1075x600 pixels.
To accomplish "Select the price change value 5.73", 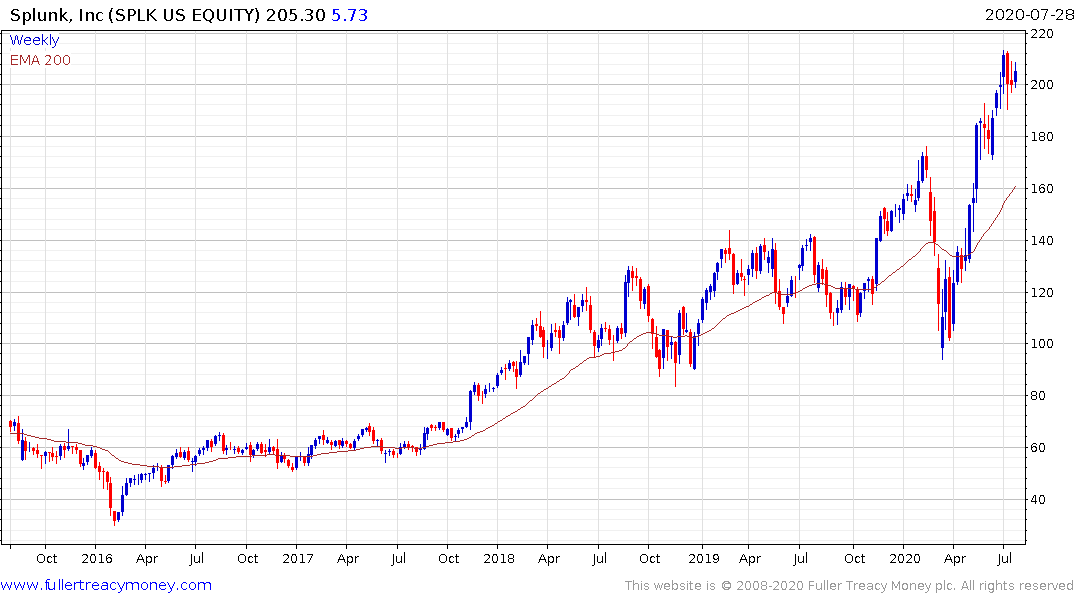I will (350, 15).
